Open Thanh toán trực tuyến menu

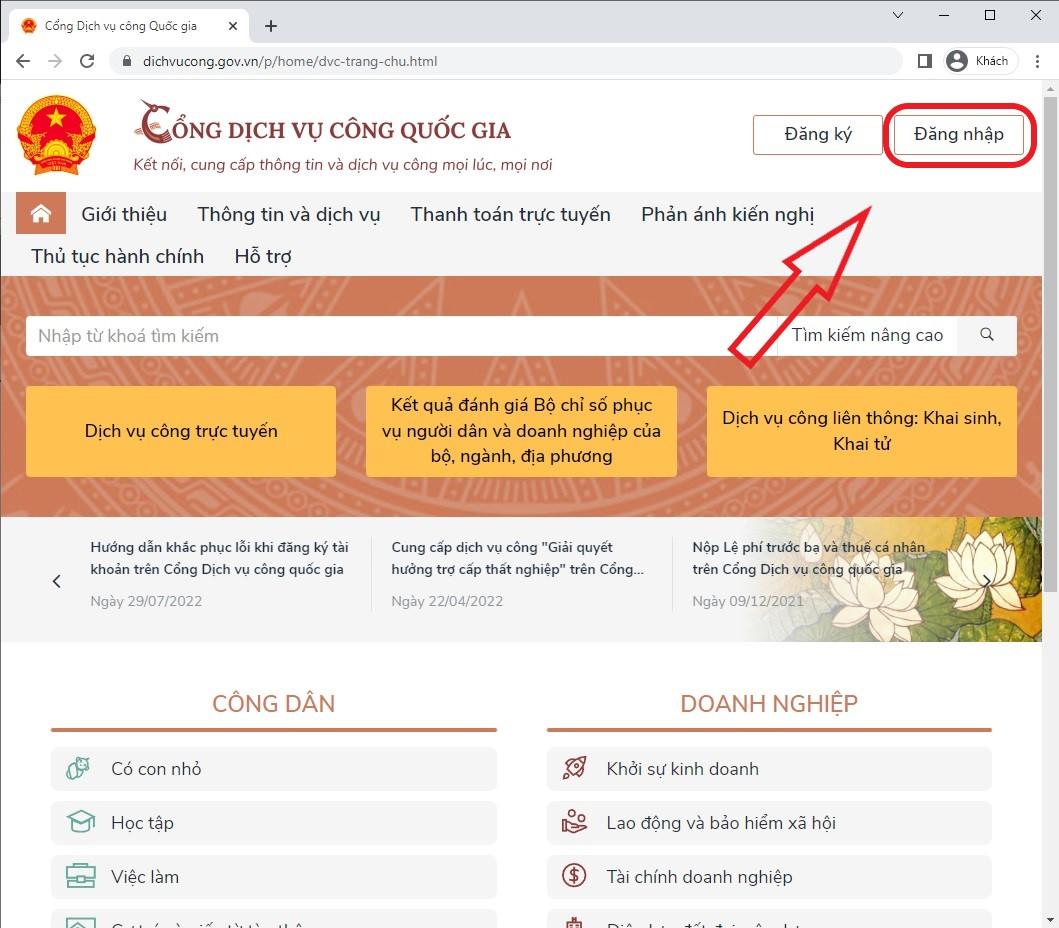(511, 214)
